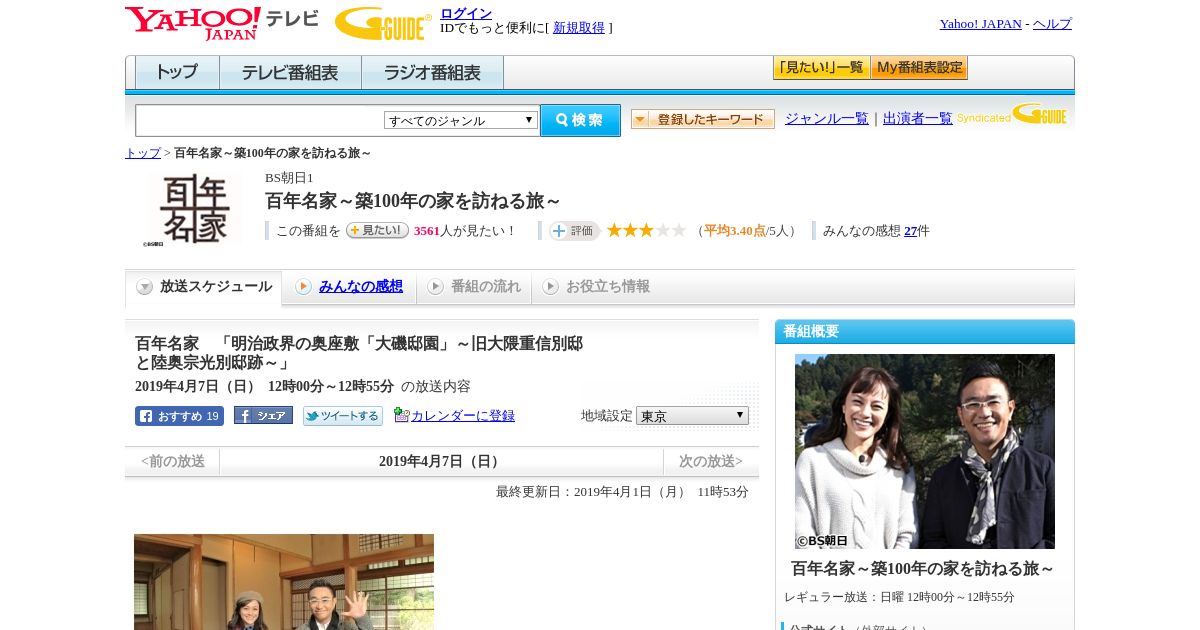Click the Facebook おすすめ 19 button

(179, 416)
